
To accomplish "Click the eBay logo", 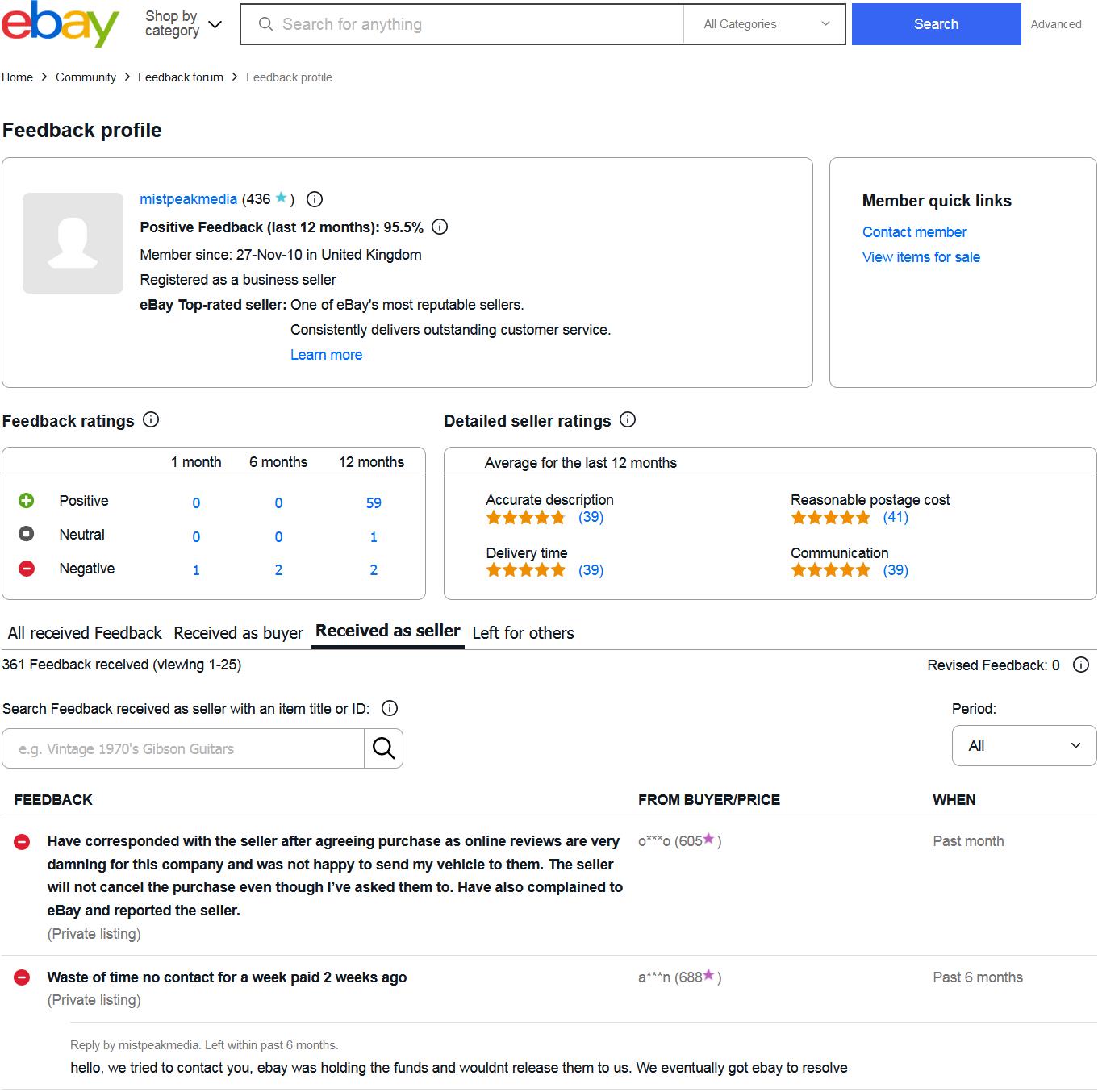I will [x=61, y=23].
